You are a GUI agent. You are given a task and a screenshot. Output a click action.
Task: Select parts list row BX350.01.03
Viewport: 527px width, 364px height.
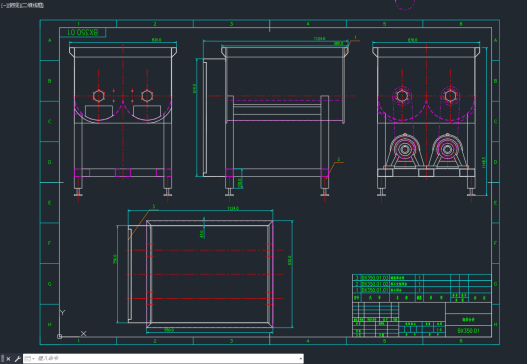[x=422, y=278]
